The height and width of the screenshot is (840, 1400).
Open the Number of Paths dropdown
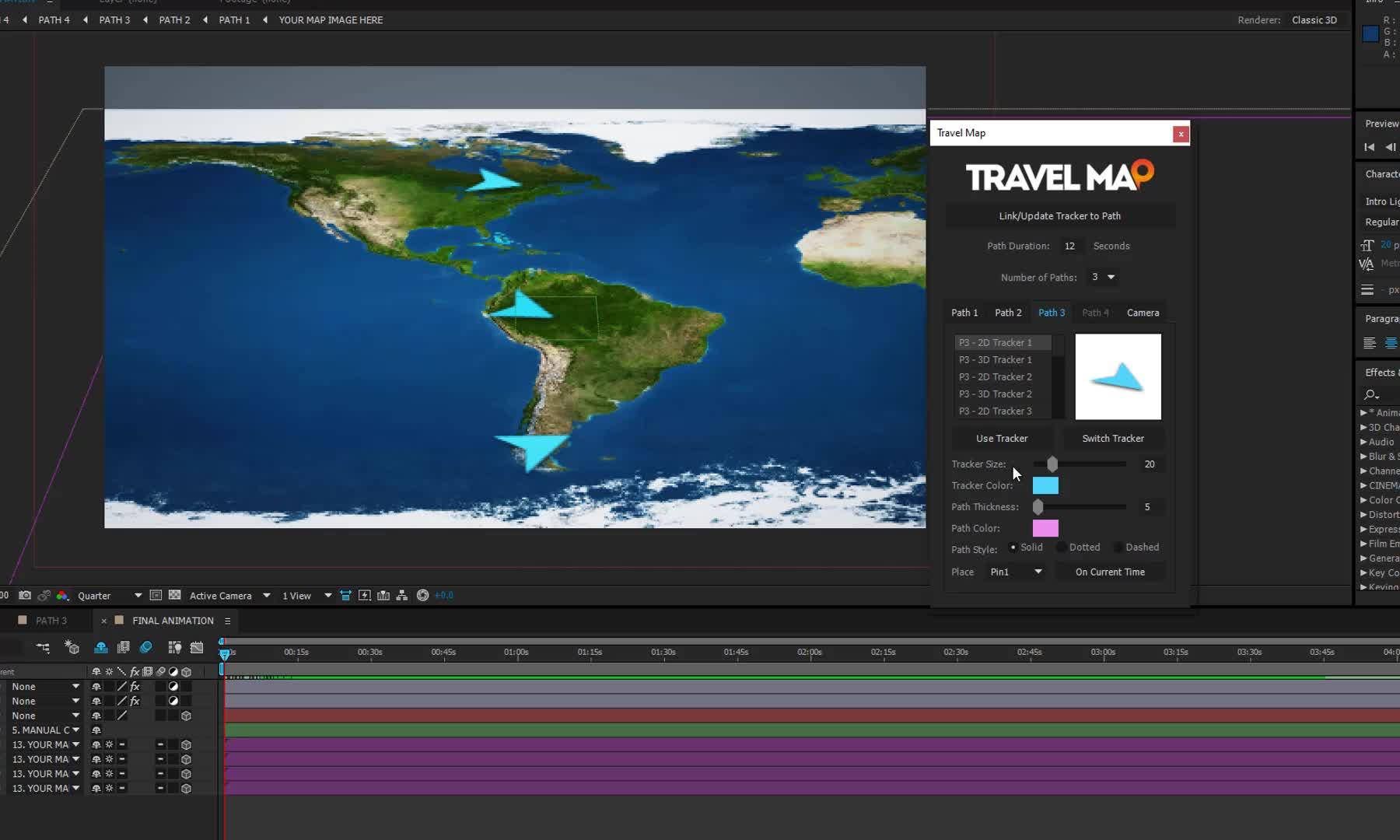[1103, 277]
